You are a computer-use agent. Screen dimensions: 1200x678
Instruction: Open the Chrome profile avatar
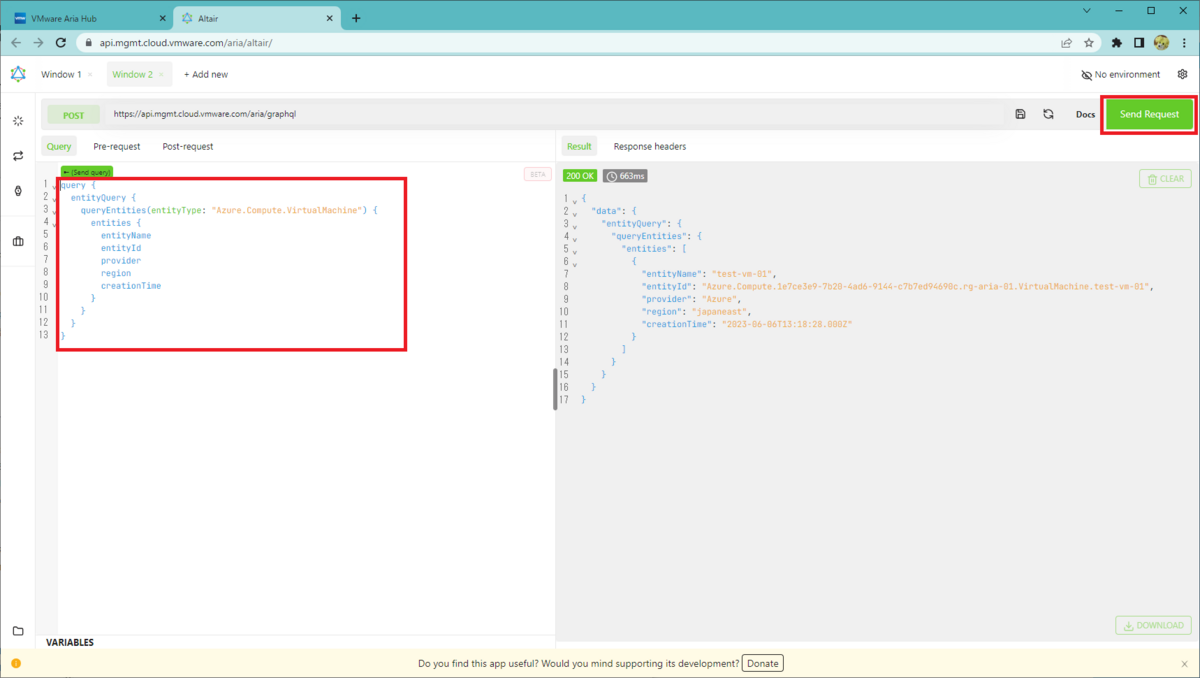(1161, 43)
